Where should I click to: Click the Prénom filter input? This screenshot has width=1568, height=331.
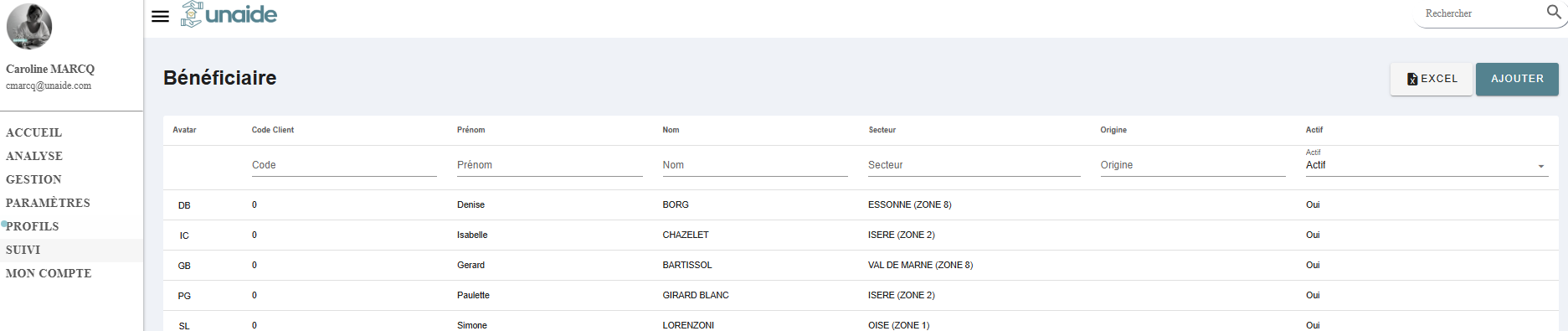pyautogui.click(x=549, y=165)
